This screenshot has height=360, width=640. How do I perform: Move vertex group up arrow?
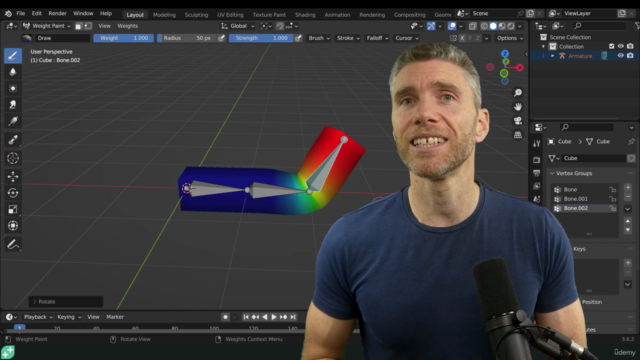[x=628, y=221]
